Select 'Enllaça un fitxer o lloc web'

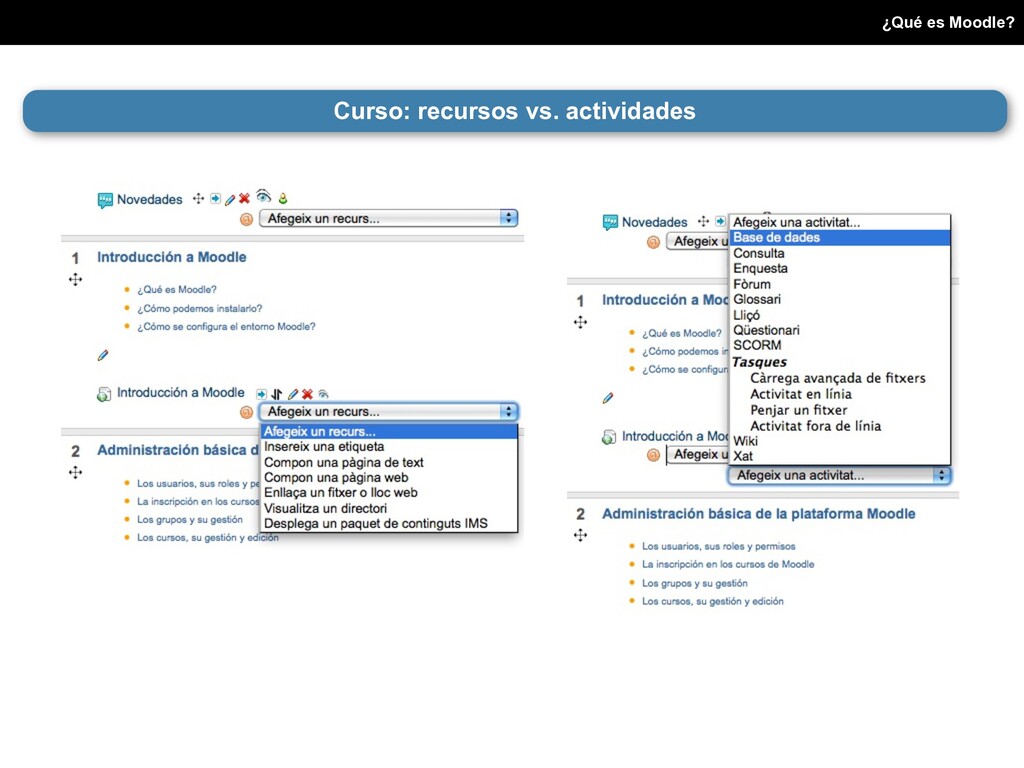(389, 493)
